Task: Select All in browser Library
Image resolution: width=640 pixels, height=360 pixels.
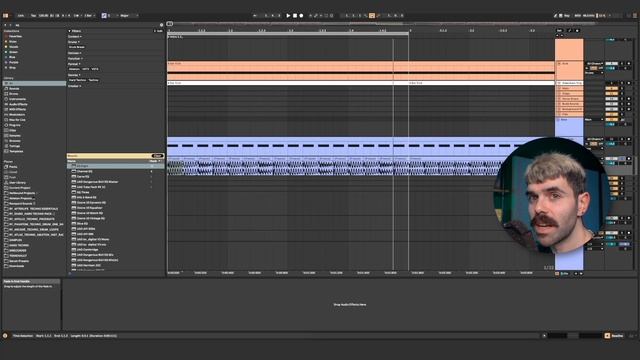Action: 34,83
